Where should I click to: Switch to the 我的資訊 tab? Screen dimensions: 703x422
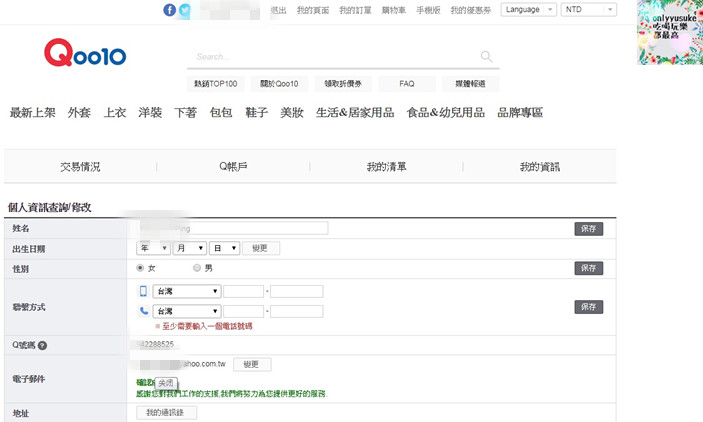pos(540,167)
